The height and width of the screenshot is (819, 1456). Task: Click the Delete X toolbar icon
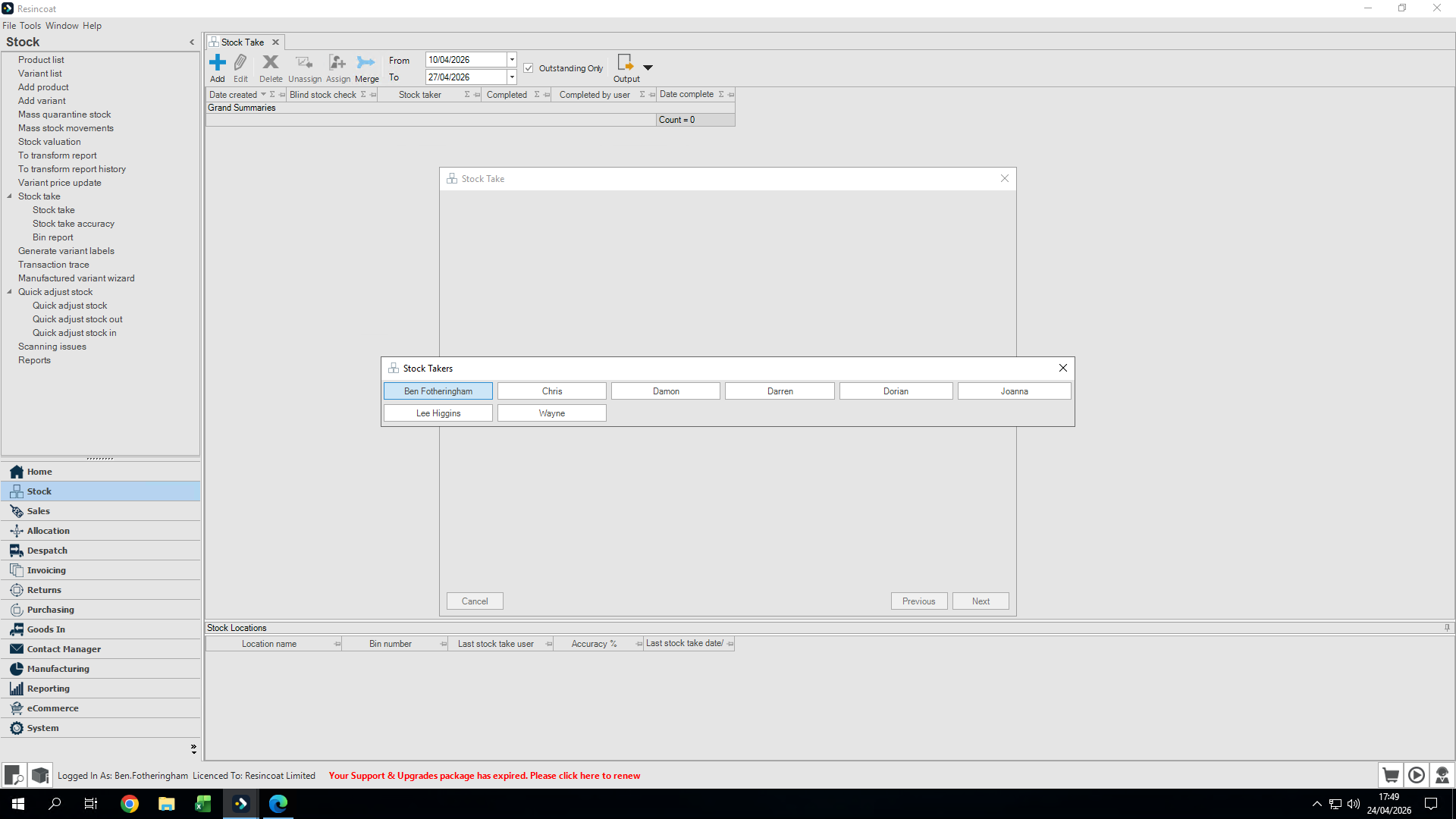click(x=270, y=63)
